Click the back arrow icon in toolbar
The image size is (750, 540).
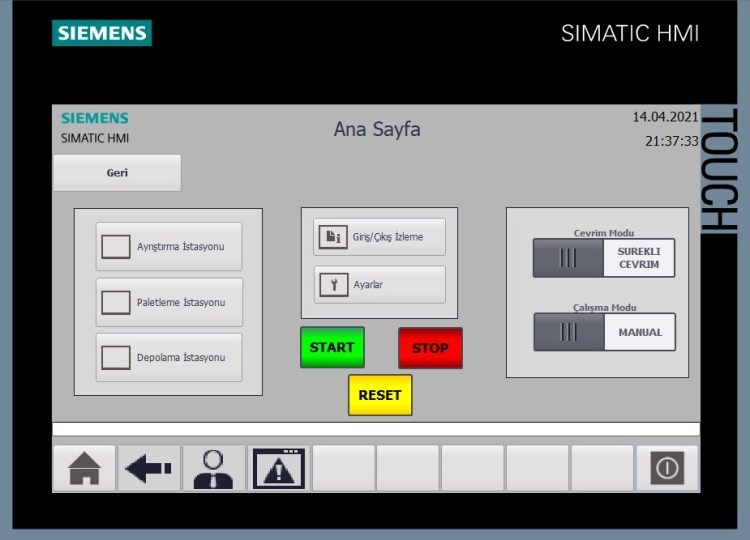tap(149, 468)
